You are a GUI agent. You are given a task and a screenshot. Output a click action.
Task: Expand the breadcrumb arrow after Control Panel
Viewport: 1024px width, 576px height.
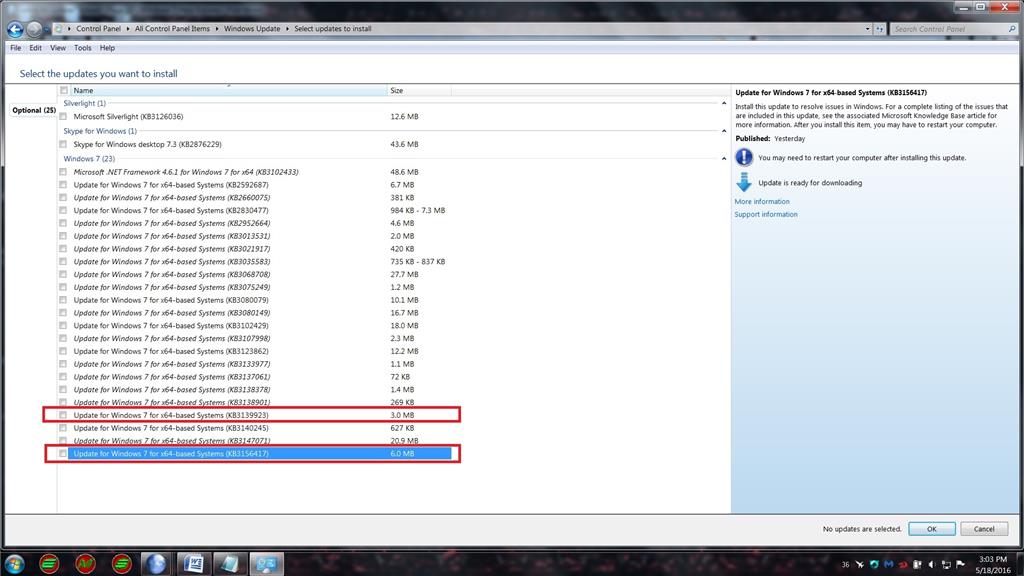127,29
